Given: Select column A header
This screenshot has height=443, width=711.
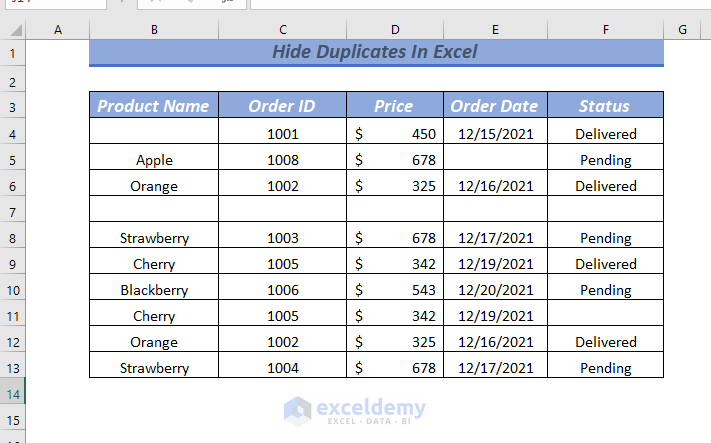Looking at the screenshot, I should coord(57,30).
